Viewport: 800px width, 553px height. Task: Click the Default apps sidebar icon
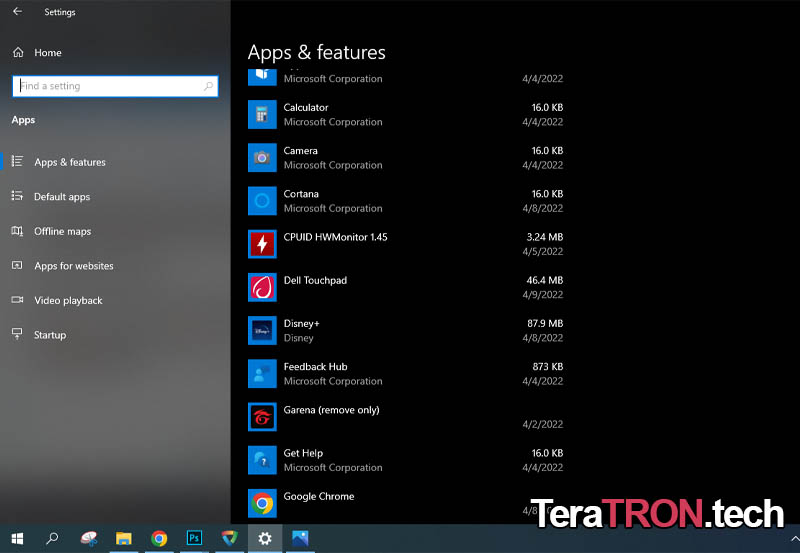tap(17, 196)
